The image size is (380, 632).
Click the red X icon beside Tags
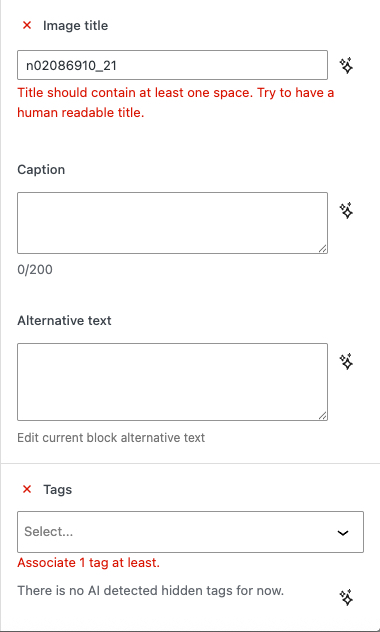point(27,489)
